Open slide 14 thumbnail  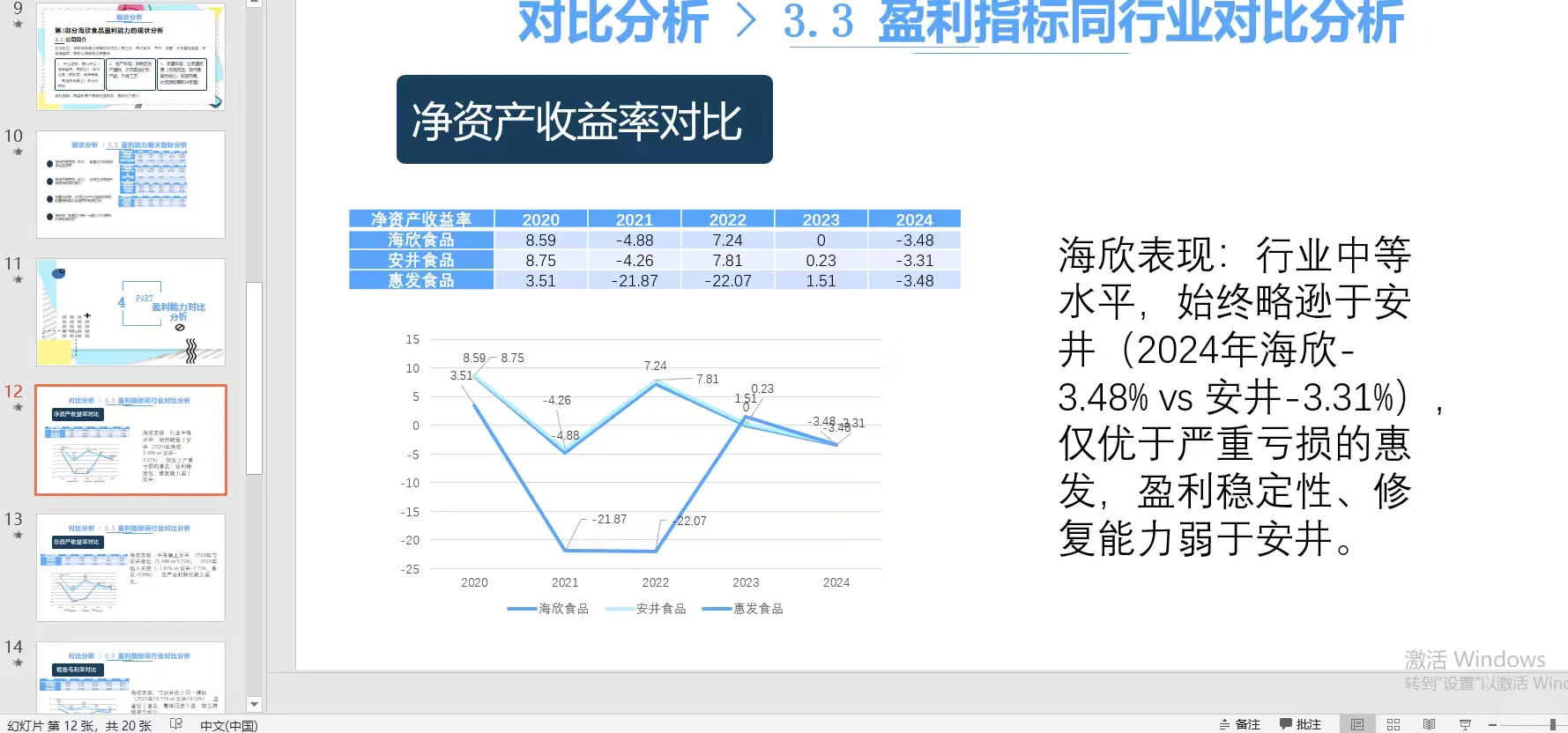(x=130, y=677)
